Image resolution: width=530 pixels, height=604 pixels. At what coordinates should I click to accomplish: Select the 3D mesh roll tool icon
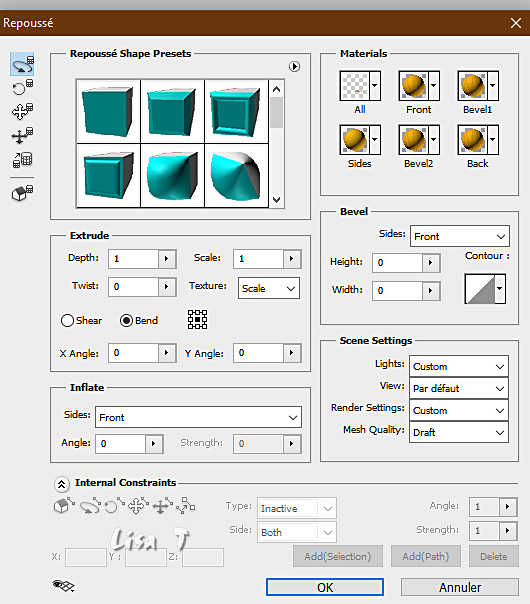tap(22, 87)
